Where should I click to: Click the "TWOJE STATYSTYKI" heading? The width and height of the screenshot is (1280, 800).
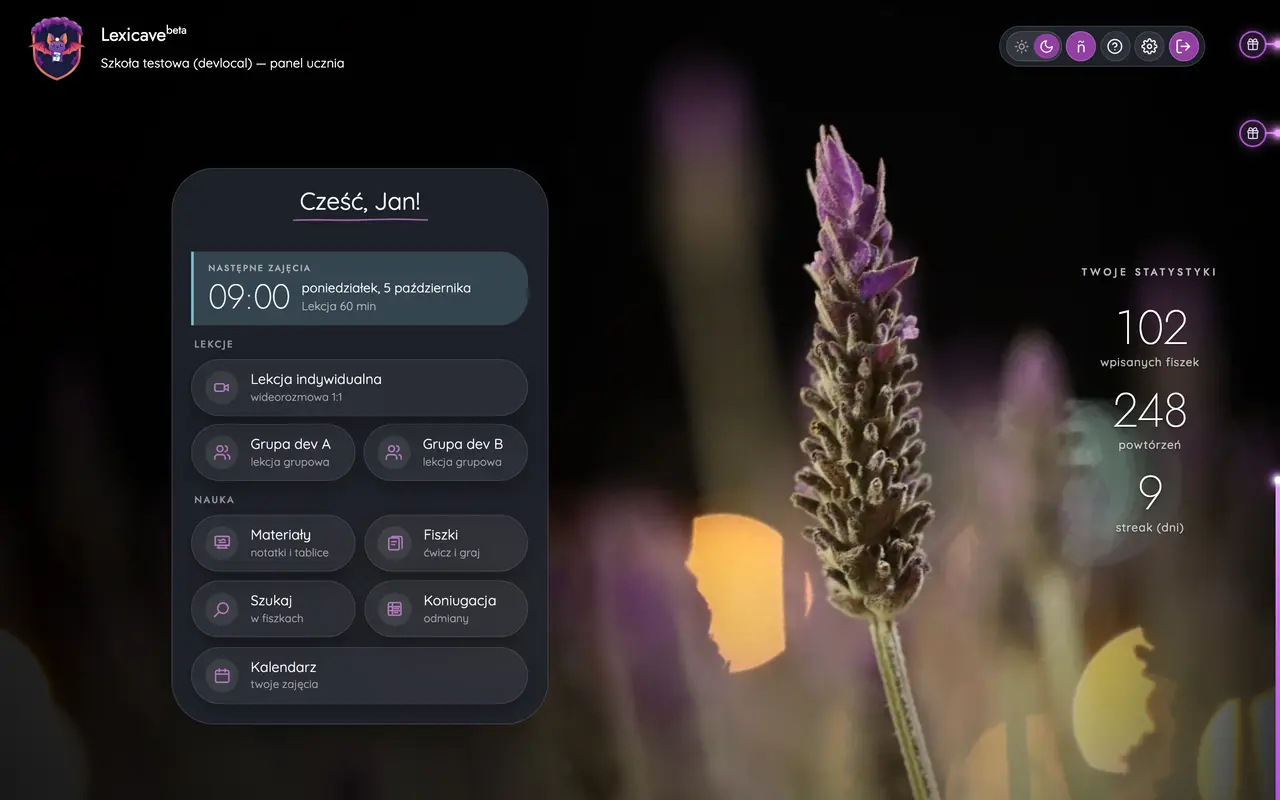tap(1149, 272)
